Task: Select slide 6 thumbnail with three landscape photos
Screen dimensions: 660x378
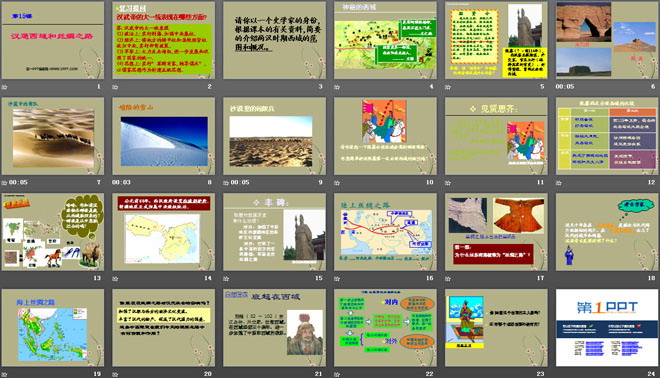Action: coord(607,40)
